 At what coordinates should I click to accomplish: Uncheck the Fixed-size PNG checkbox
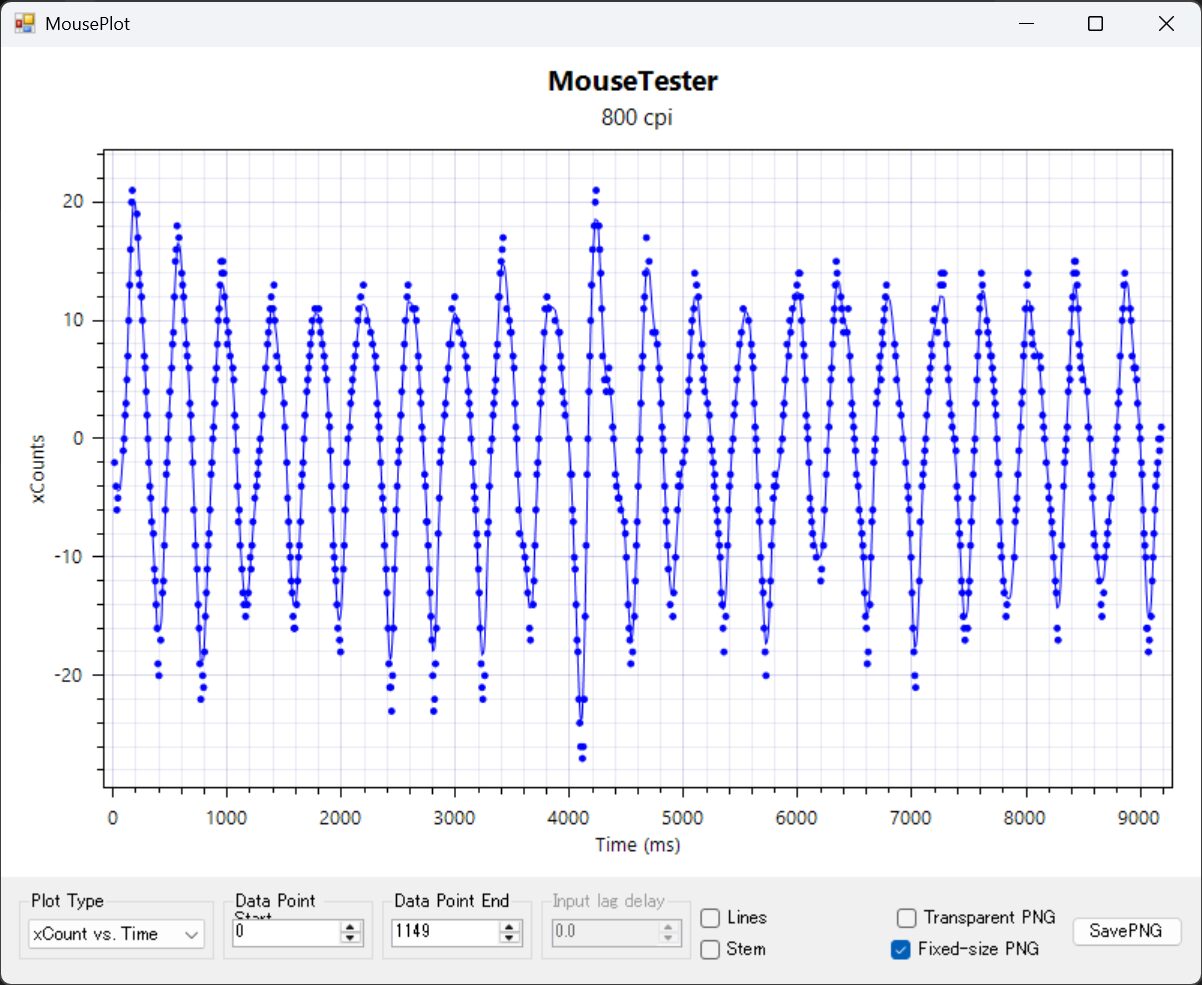tap(900, 949)
